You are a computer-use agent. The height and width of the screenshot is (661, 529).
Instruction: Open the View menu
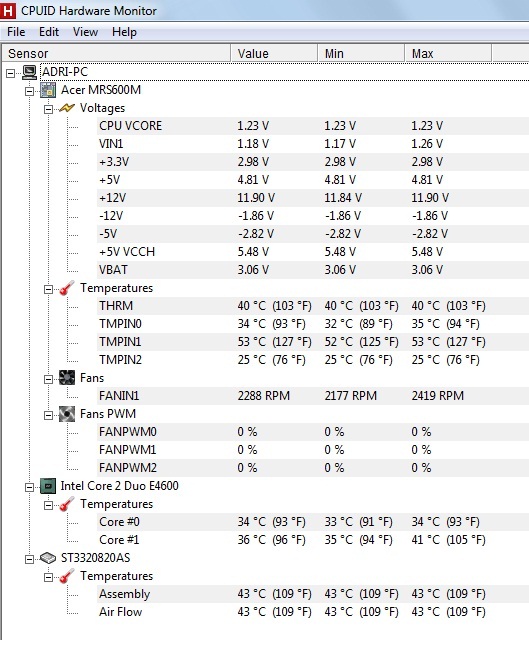coord(85,32)
